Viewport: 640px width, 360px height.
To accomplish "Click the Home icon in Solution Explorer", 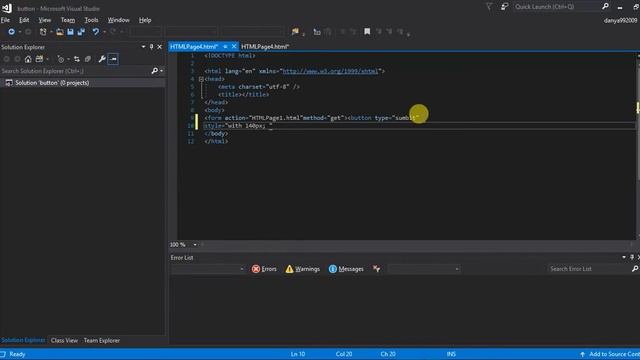I will point(28,59).
